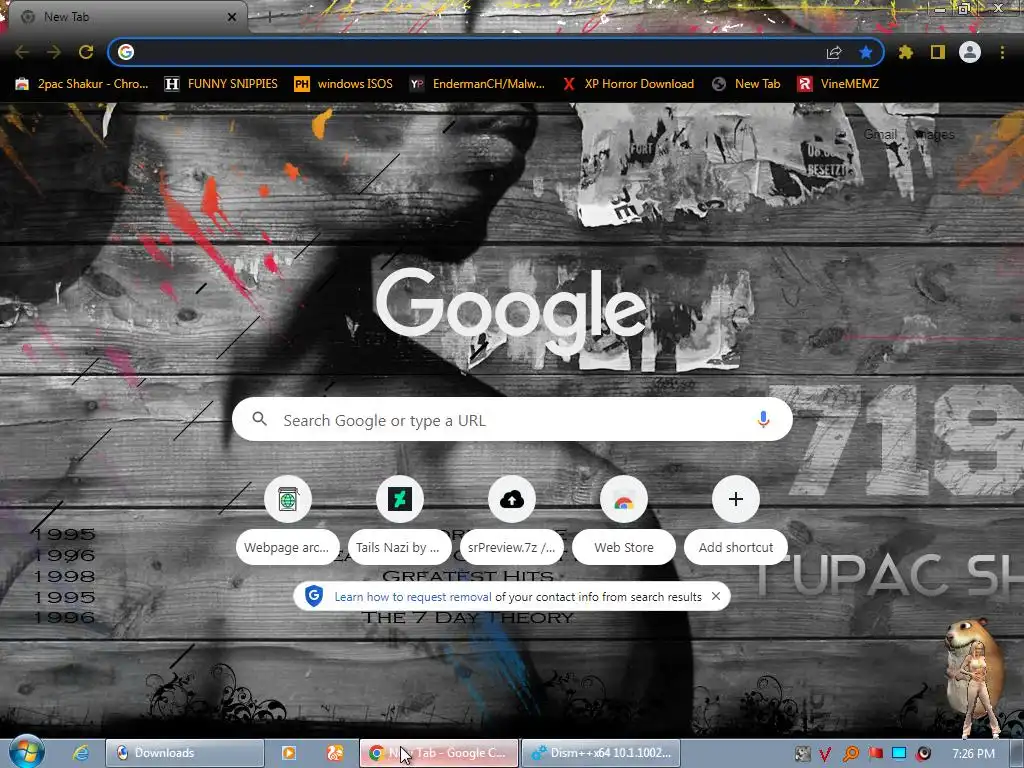Click the red flag tray icon
The width and height of the screenshot is (1024, 768).
[875, 754]
